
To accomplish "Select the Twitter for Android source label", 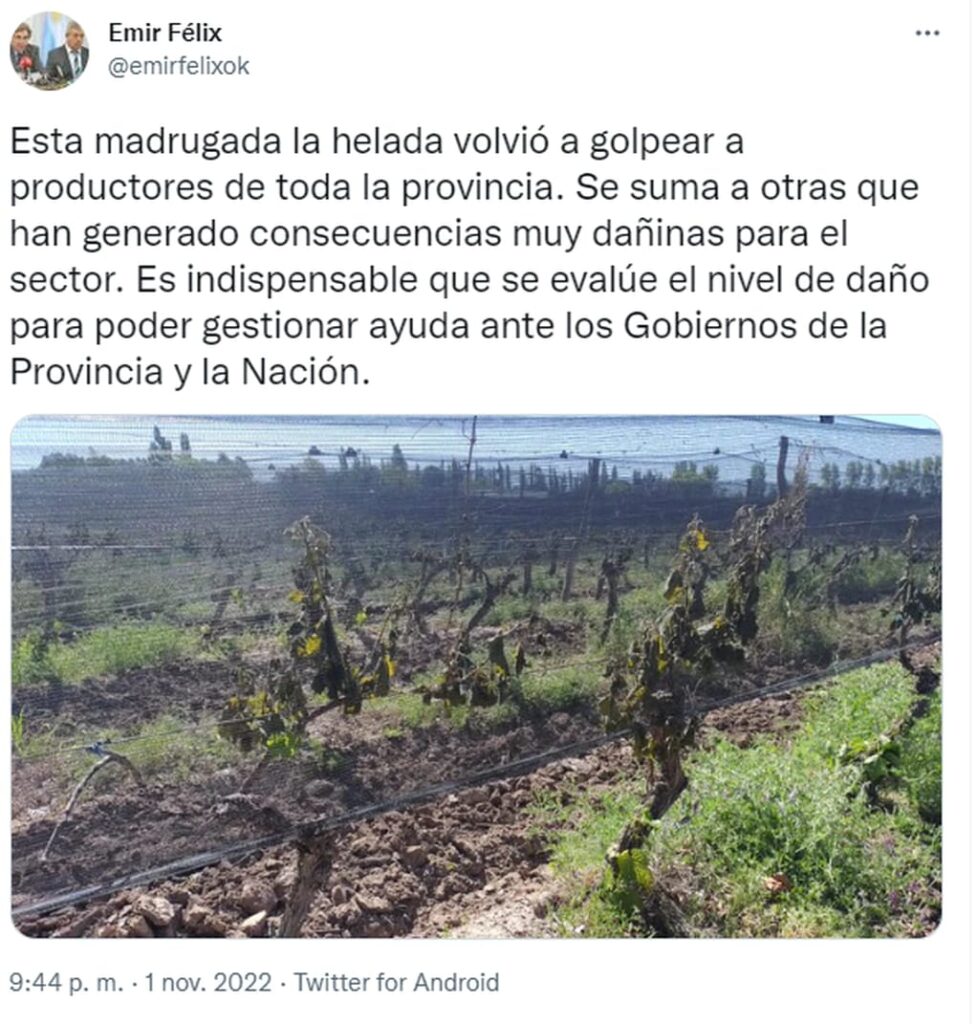I will (x=396, y=982).
